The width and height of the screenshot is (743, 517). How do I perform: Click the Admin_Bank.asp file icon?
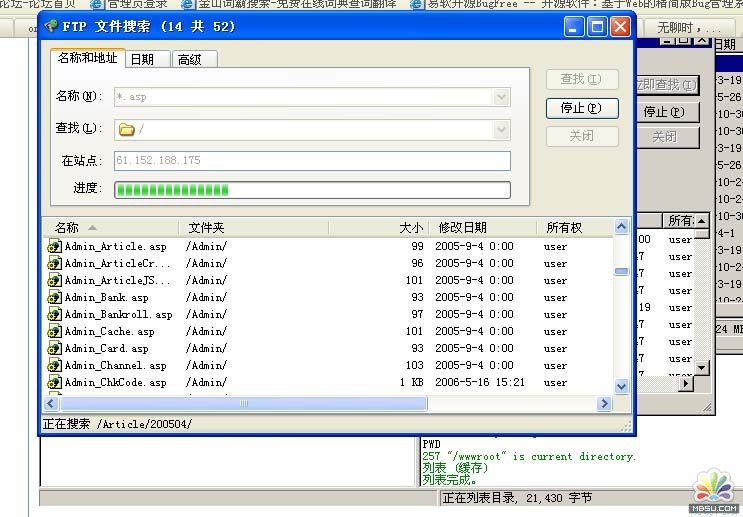click(55, 297)
